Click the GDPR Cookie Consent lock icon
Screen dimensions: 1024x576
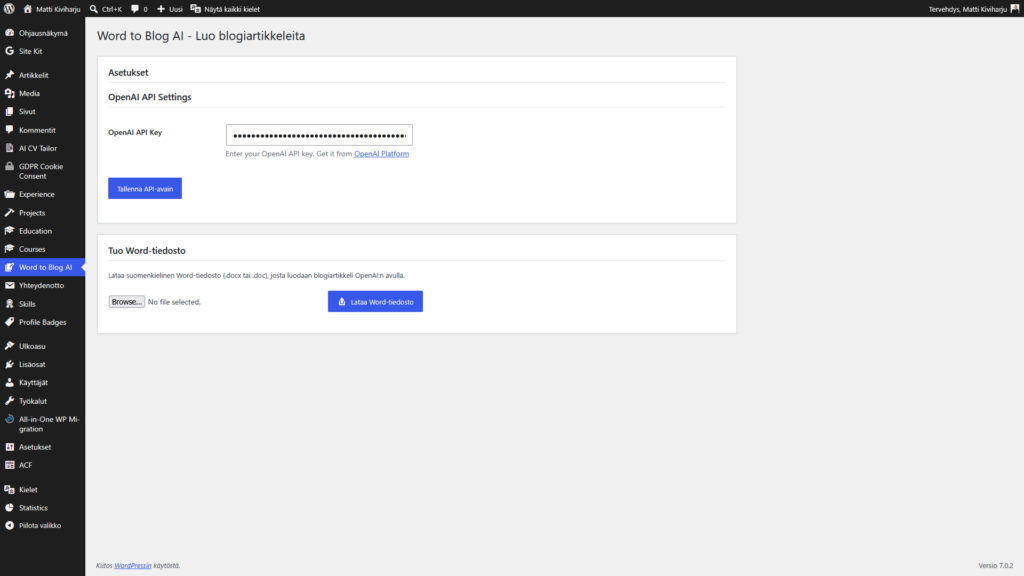coord(9,167)
